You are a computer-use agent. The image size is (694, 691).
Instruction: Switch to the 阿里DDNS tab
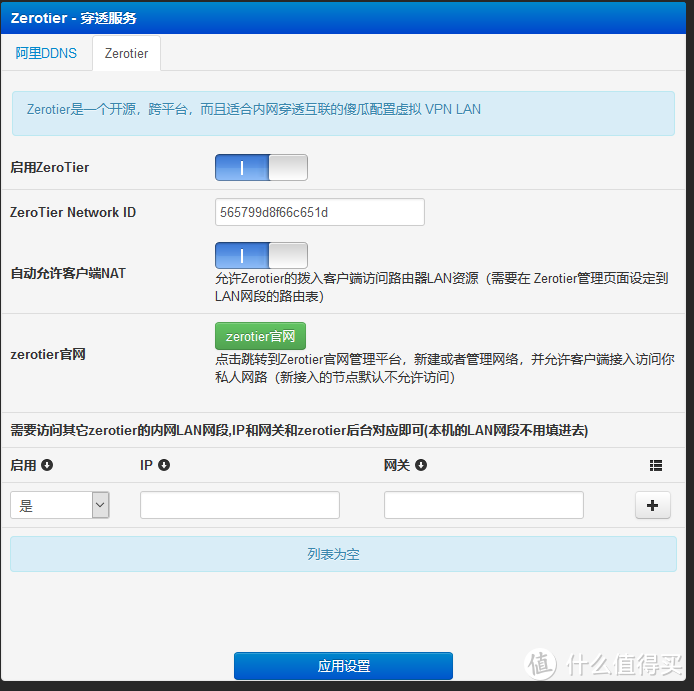46,53
